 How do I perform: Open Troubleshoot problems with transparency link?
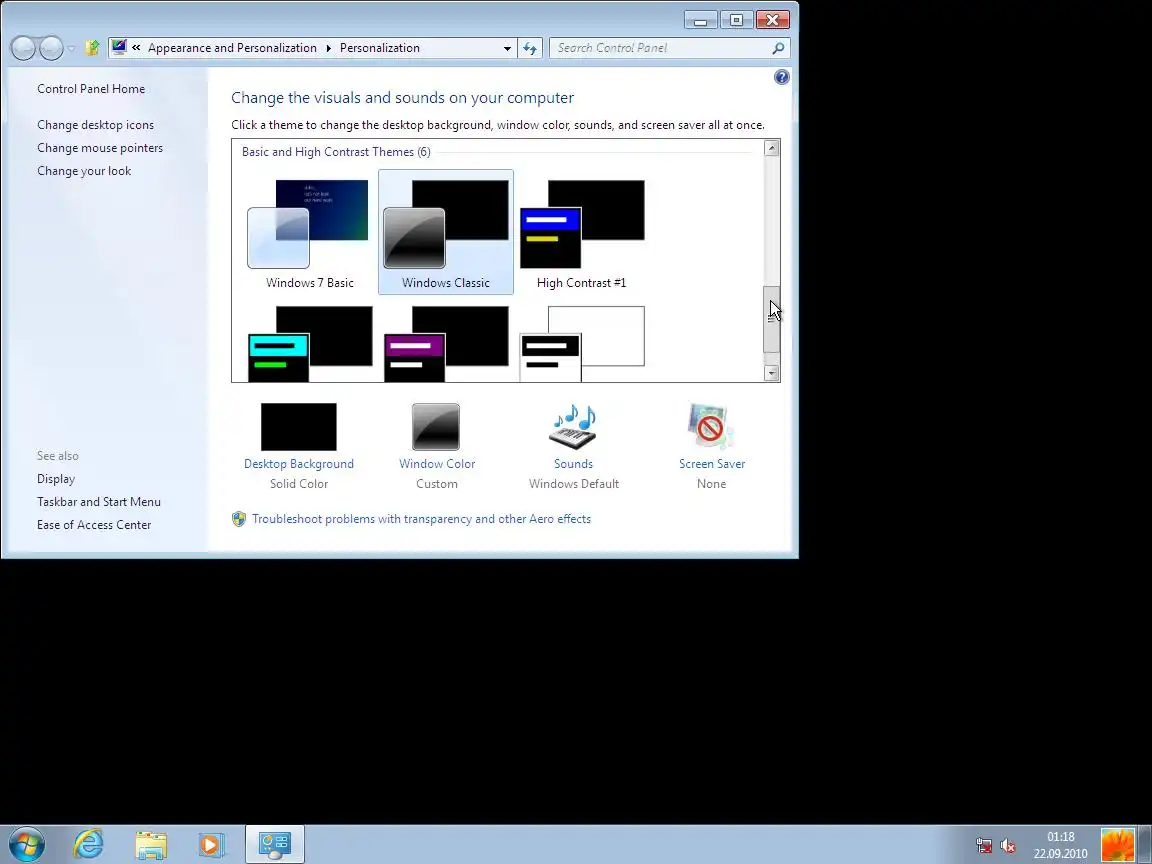tap(421, 519)
